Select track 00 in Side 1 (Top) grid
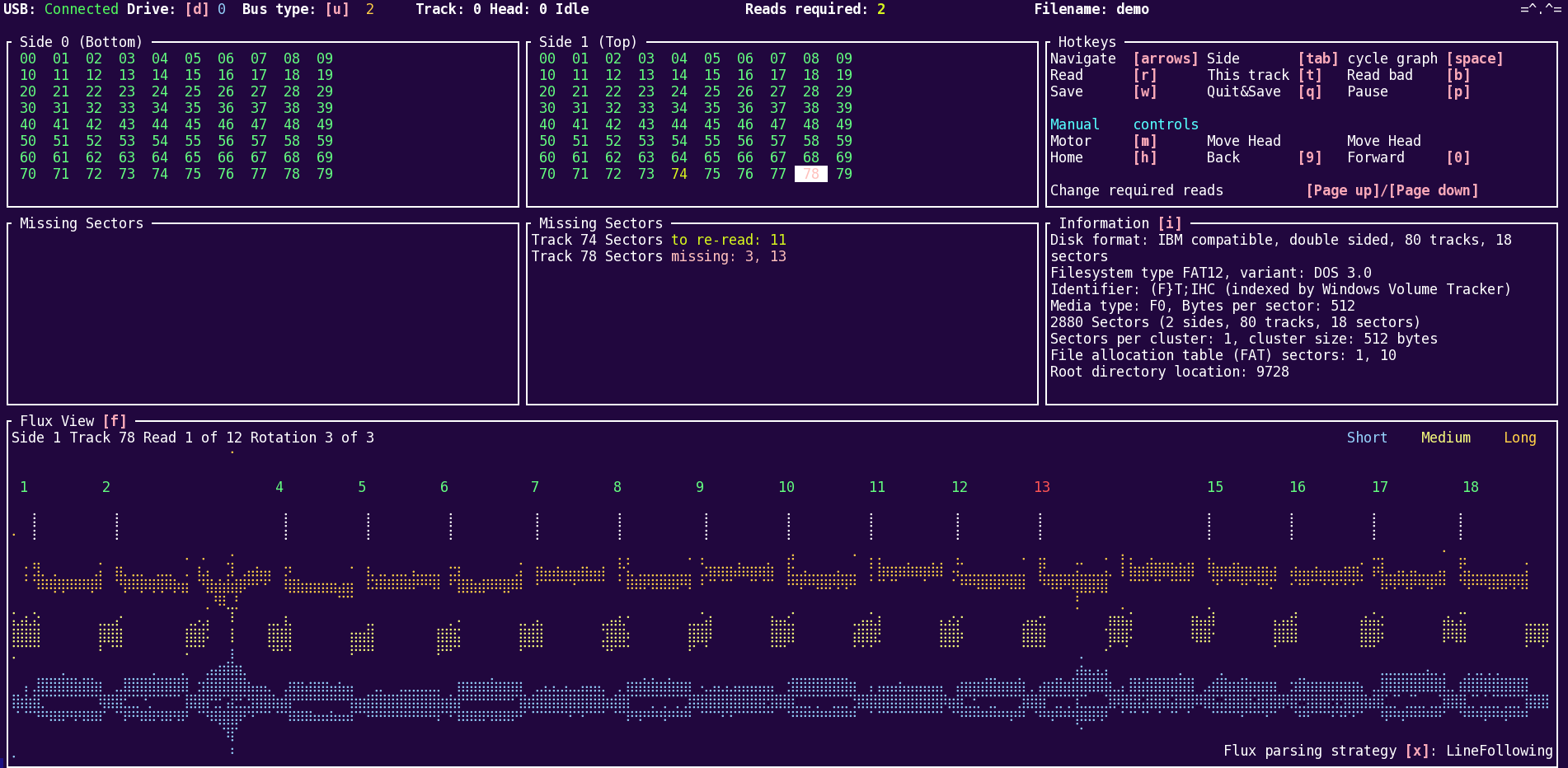Viewport: 1568px width, 768px height. tap(547, 59)
